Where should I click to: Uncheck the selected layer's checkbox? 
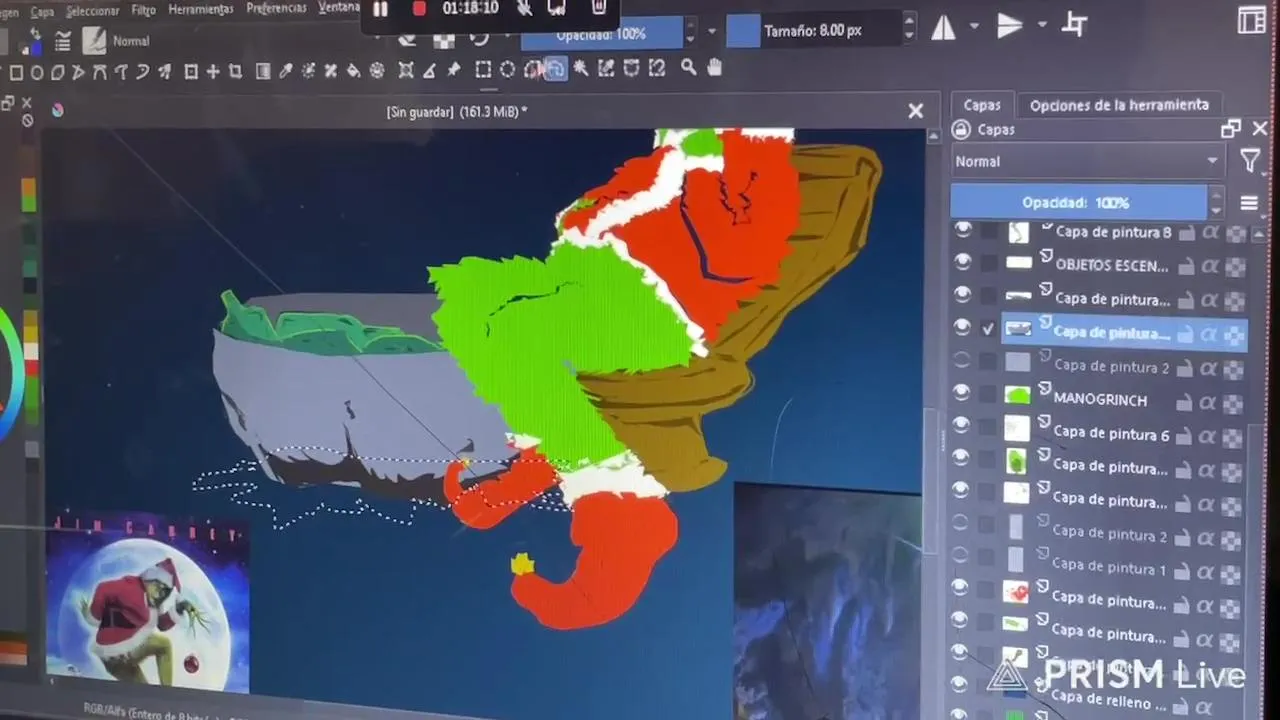[989, 328]
